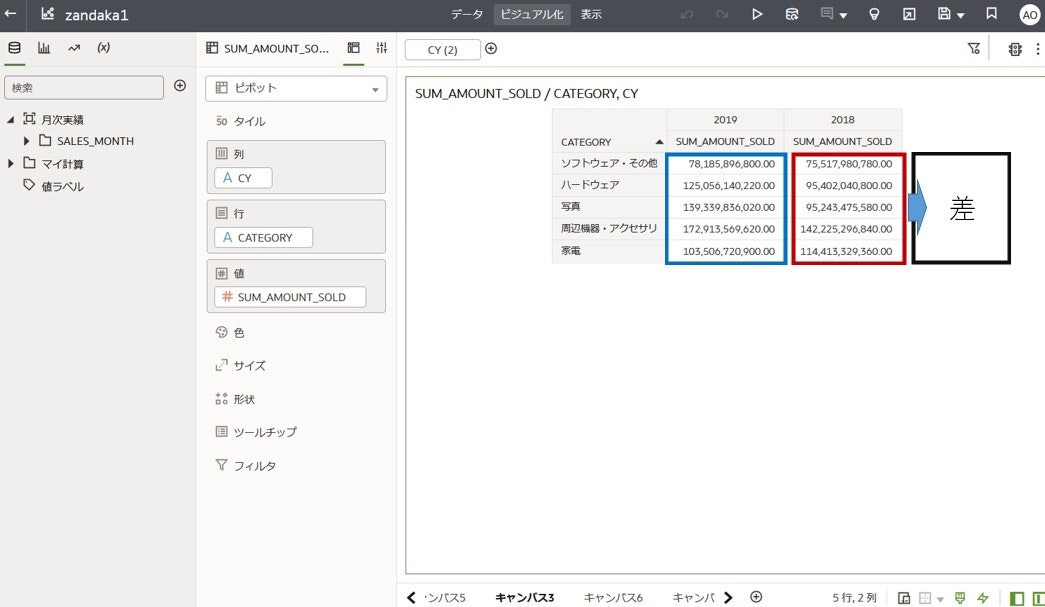Select the Grammar panel layout icon
This screenshot has width=1045, height=607.
[x=354, y=47]
